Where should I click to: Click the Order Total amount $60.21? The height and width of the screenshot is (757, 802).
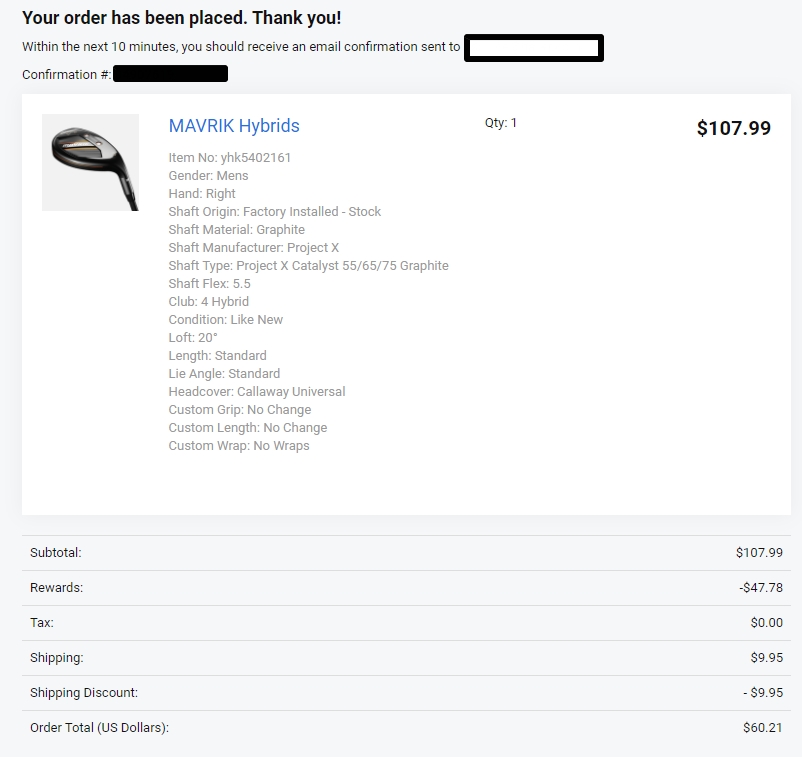pyautogui.click(x=762, y=728)
